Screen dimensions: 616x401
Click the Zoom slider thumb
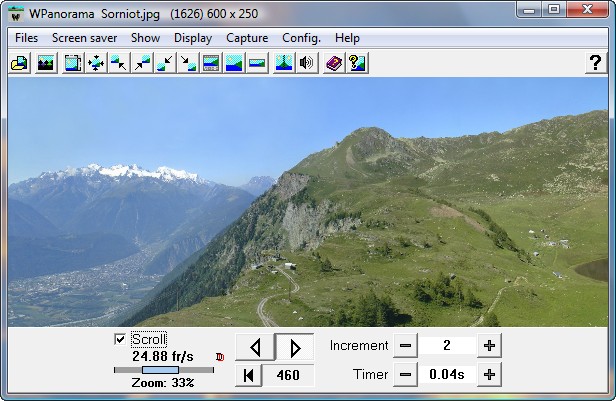(x=160, y=370)
